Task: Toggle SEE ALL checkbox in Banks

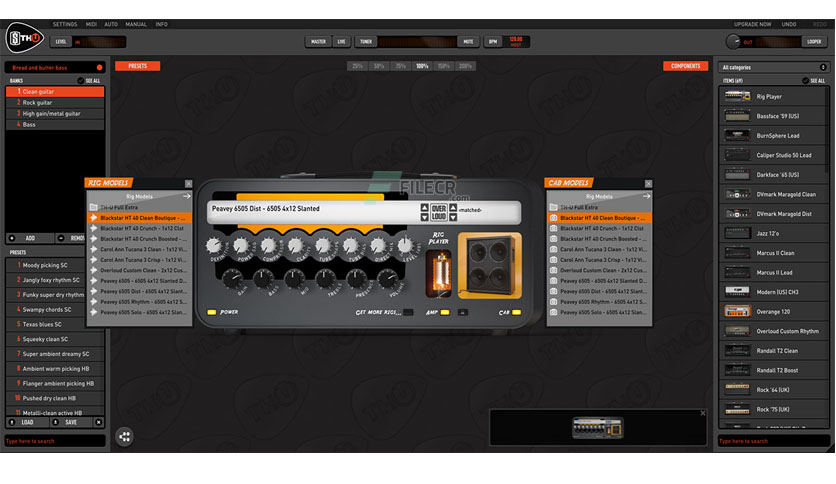Action: click(x=80, y=80)
